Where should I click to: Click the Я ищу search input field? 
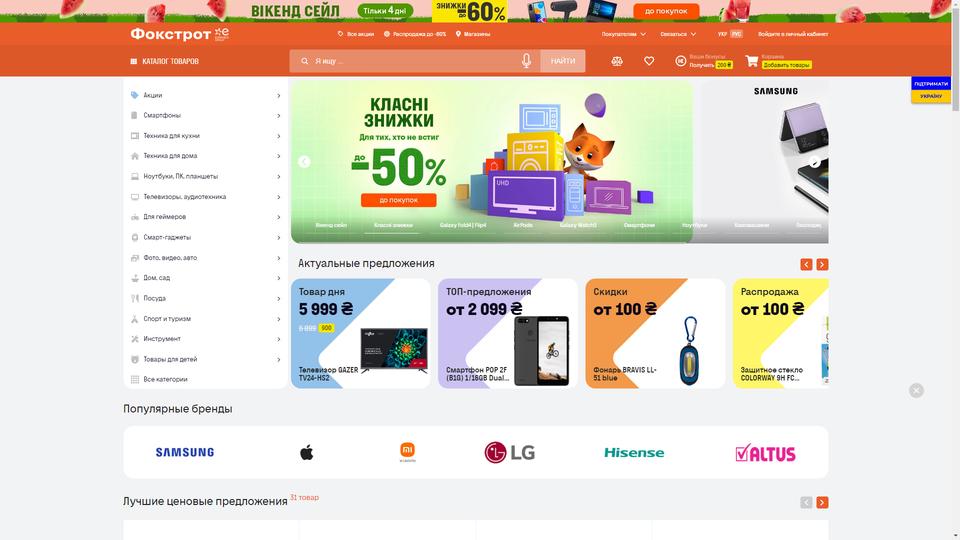[x=414, y=61]
